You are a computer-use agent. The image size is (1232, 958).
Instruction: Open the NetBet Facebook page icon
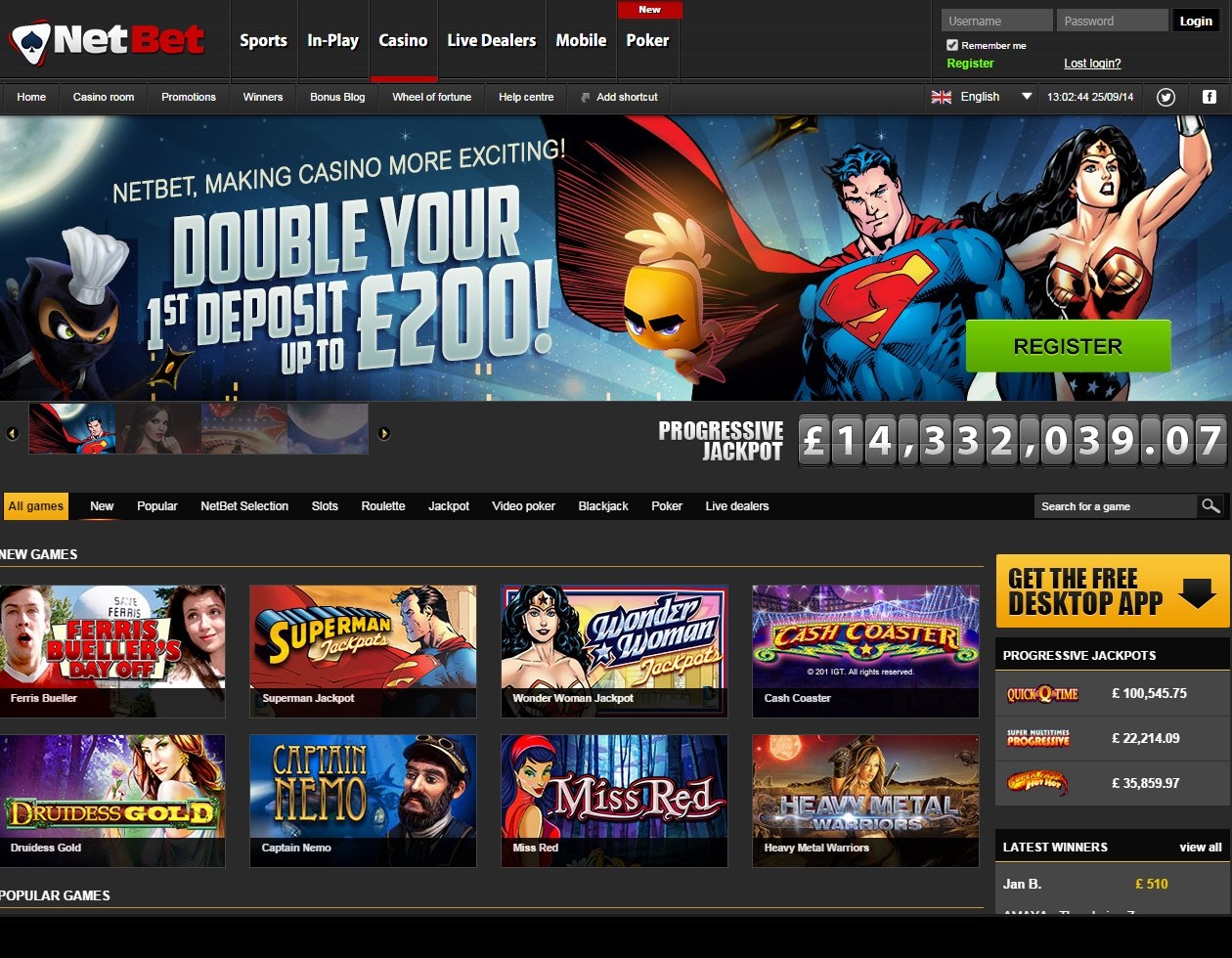(x=1210, y=97)
